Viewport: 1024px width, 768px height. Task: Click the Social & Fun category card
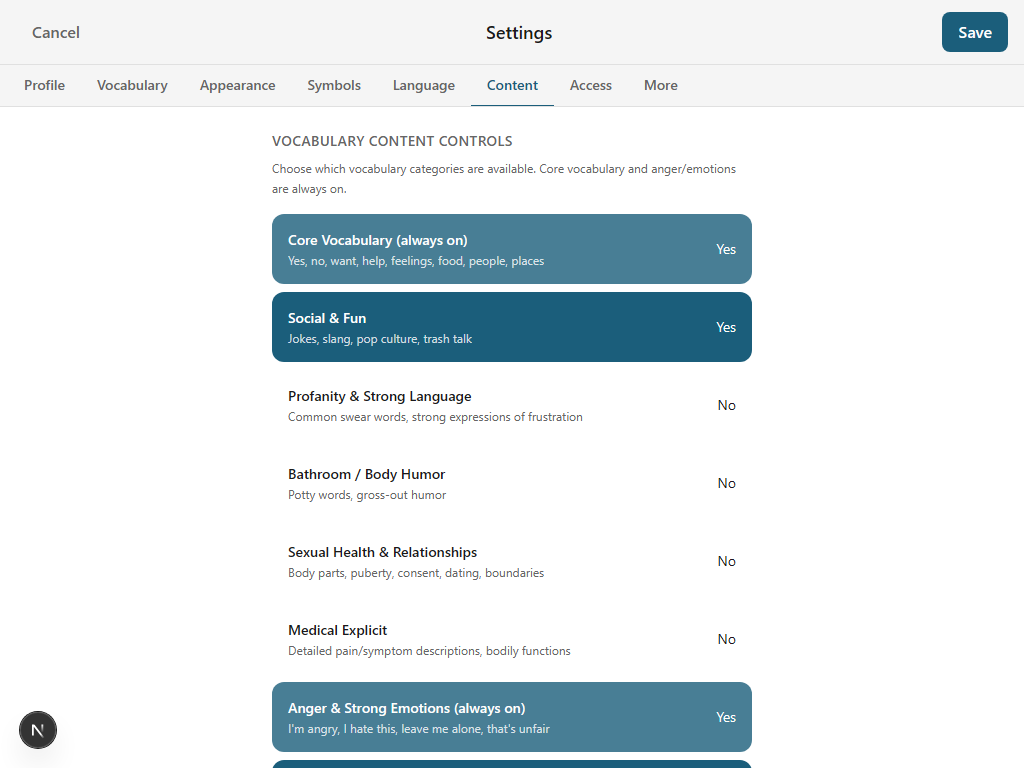click(x=450, y=327)
